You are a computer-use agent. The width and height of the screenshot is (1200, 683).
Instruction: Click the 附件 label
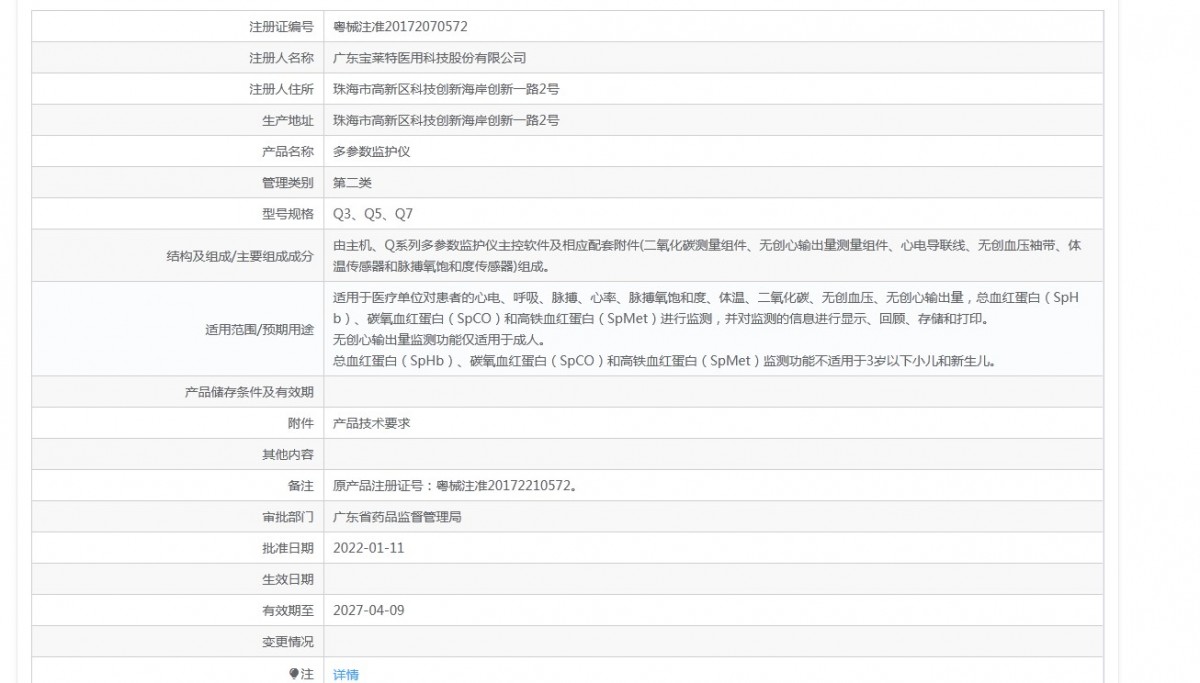(x=300, y=423)
